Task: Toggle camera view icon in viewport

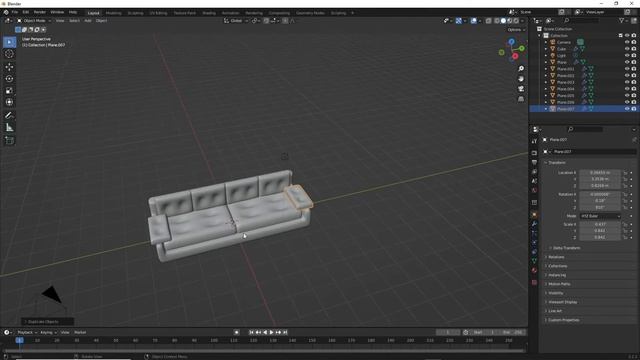Action: 521,89
